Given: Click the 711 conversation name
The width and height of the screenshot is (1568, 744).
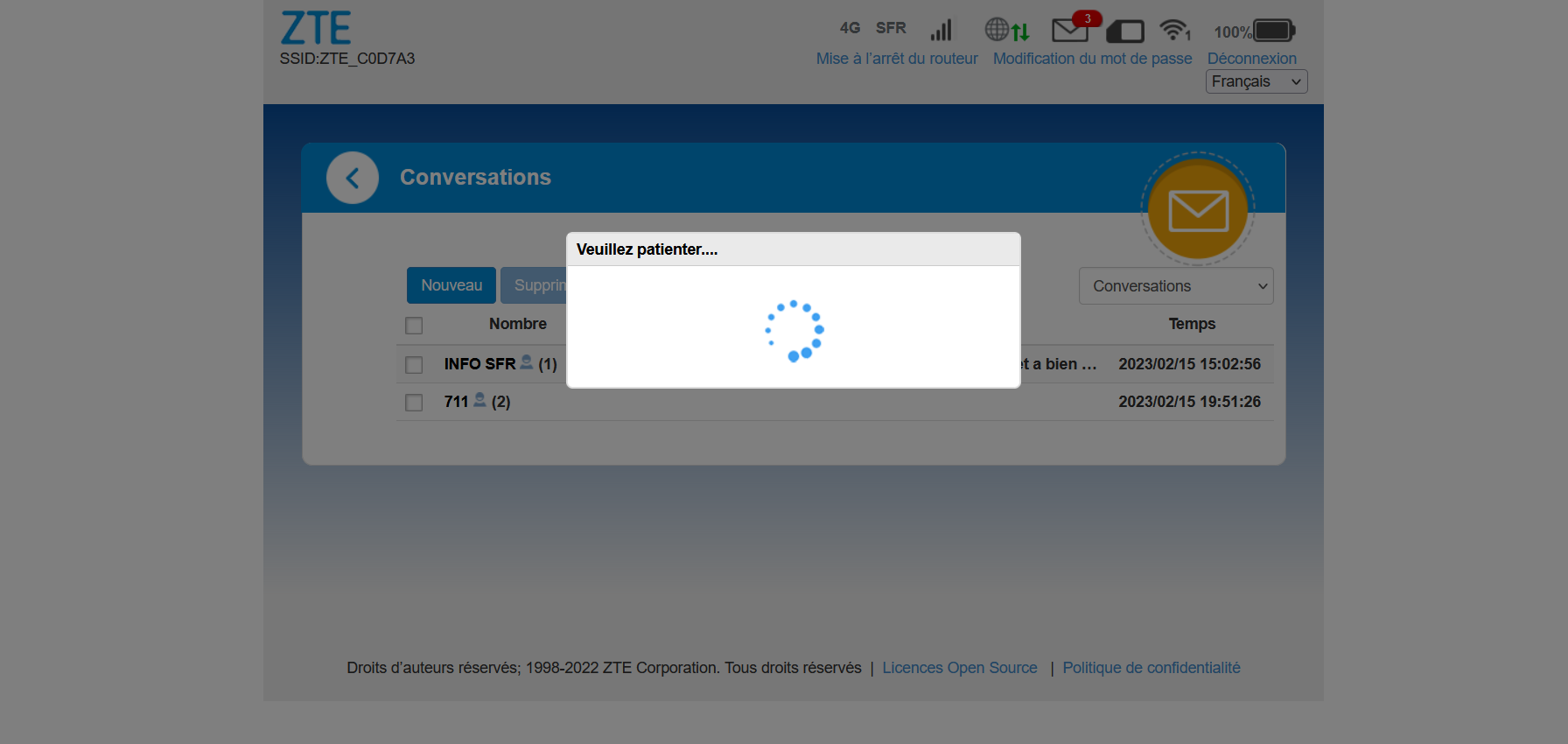Looking at the screenshot, I should point(456,402).
